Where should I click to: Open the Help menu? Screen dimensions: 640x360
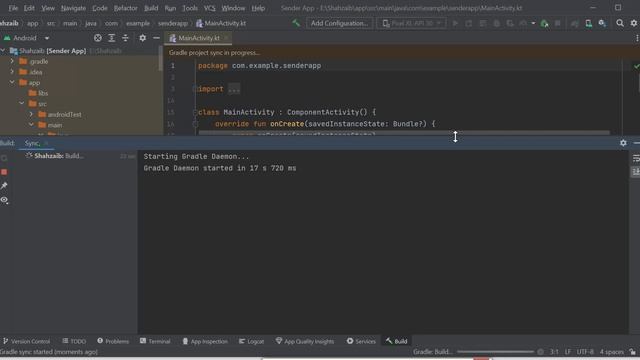point(258,8)
